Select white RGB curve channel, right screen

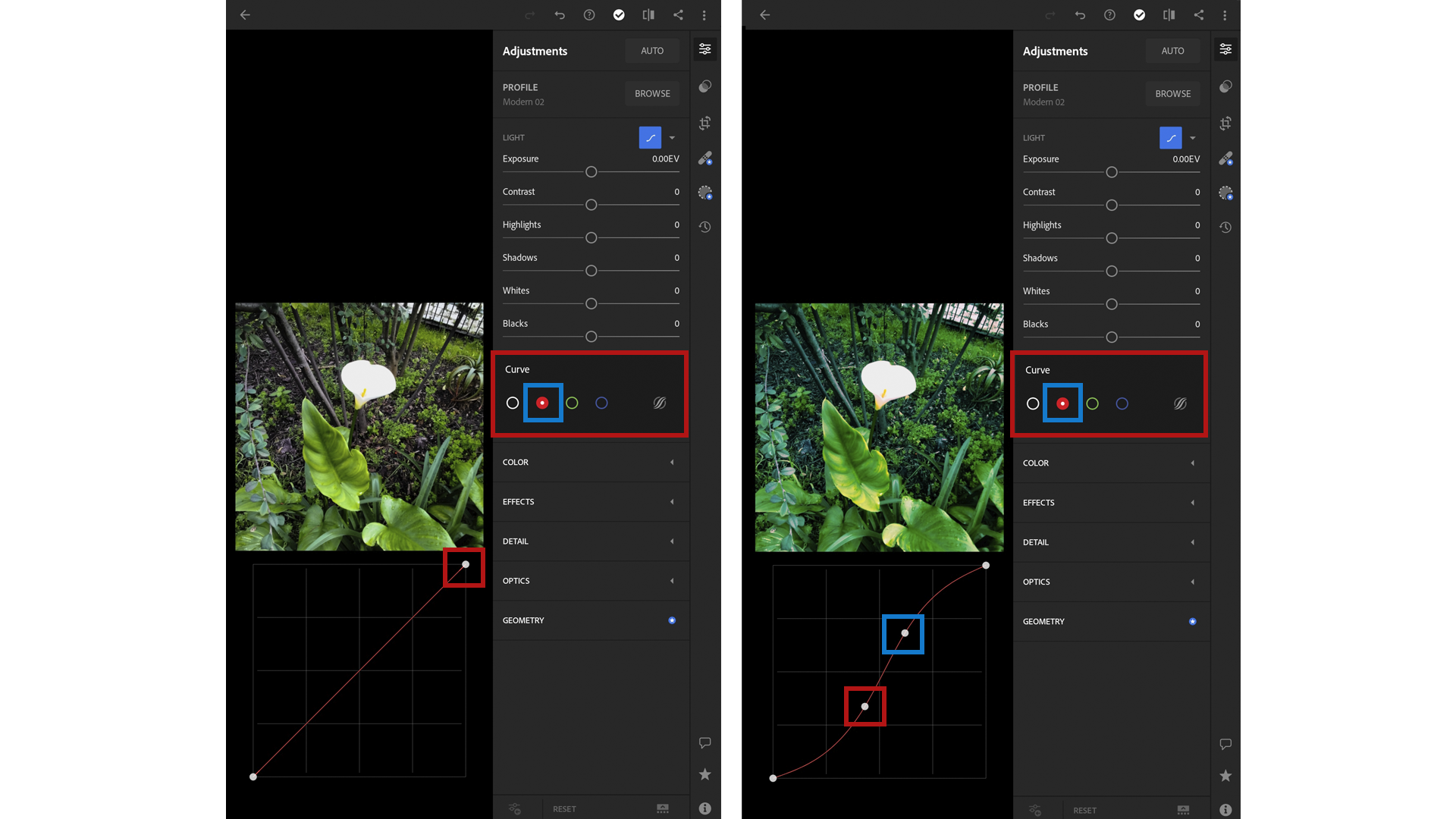(1033, 404)
